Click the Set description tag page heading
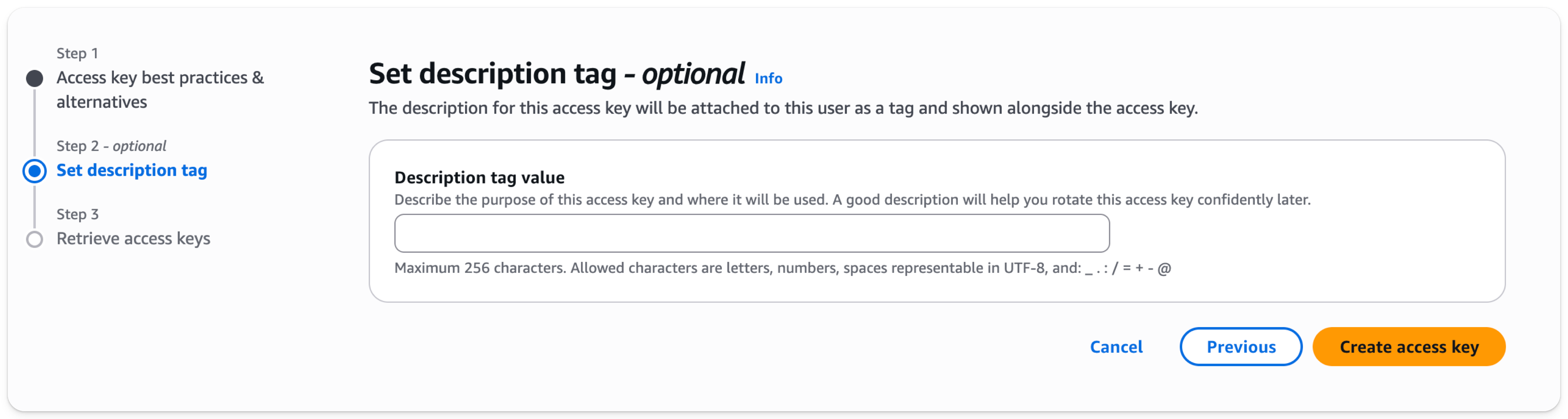The height and width of the screenshot is (419, 1568). click(556, 74)
